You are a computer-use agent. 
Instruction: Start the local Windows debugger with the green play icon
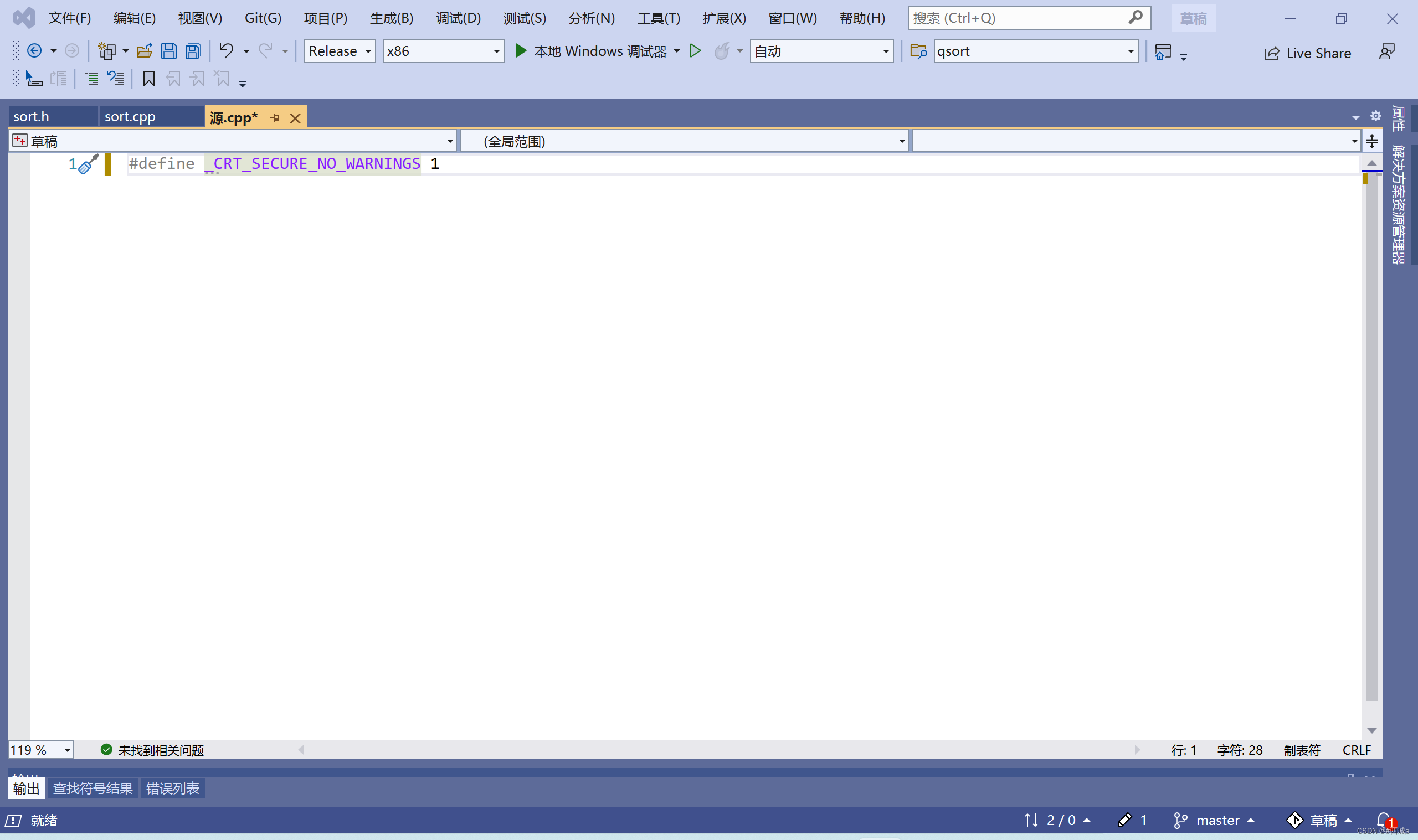click(521, 51)
